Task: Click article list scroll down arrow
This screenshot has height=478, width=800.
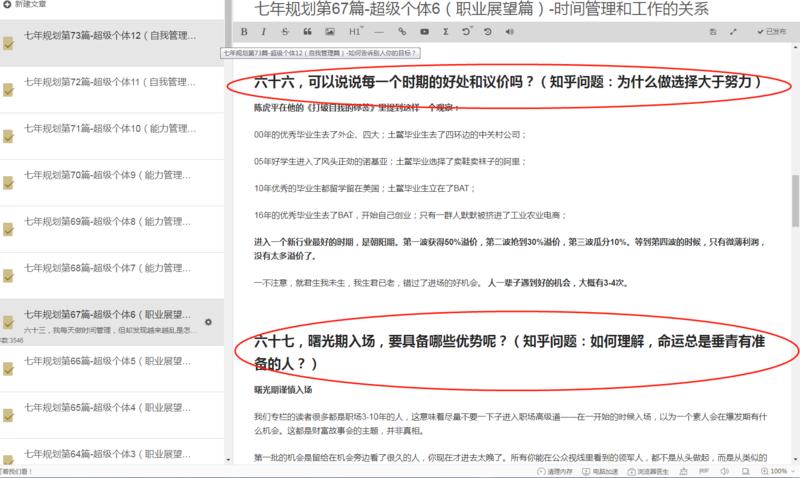Action: (228, 460)
